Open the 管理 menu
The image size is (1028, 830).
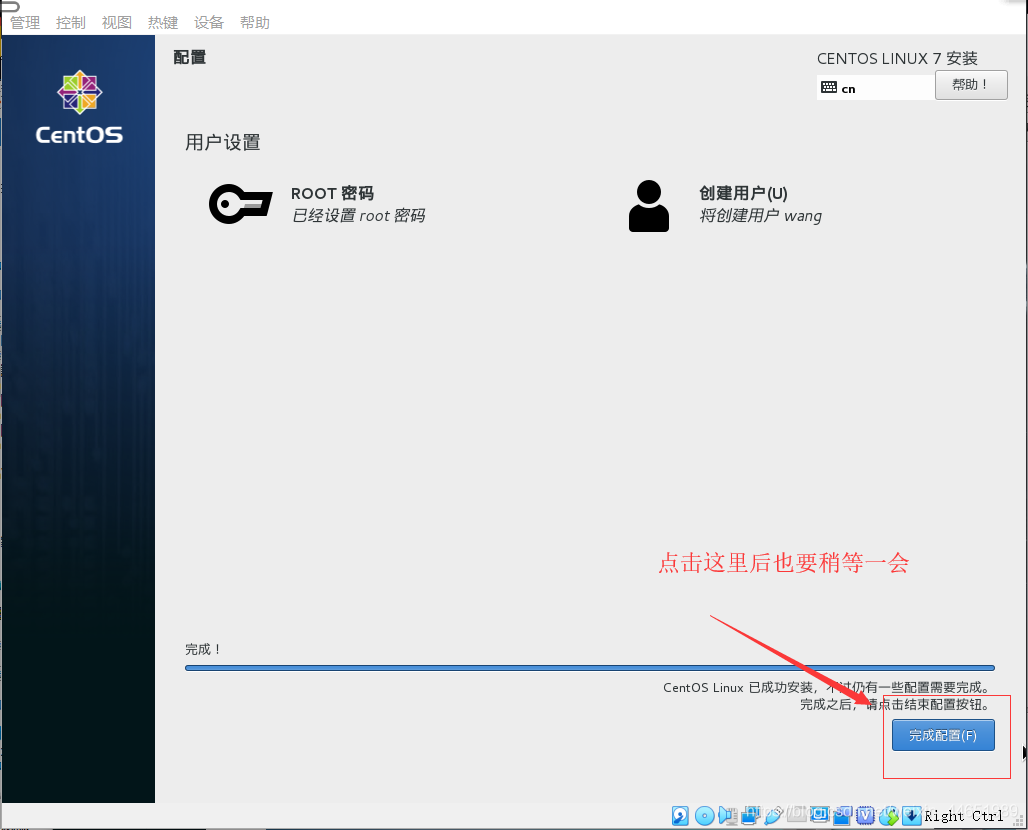(x=25, y=22)
